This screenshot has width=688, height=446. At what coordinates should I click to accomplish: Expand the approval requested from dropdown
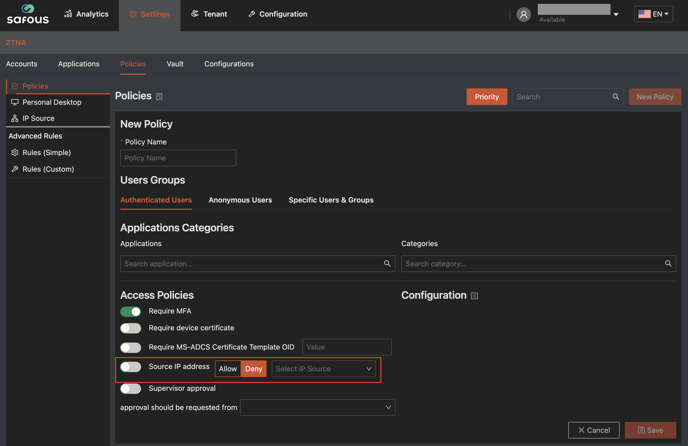[x=317, y=407]
